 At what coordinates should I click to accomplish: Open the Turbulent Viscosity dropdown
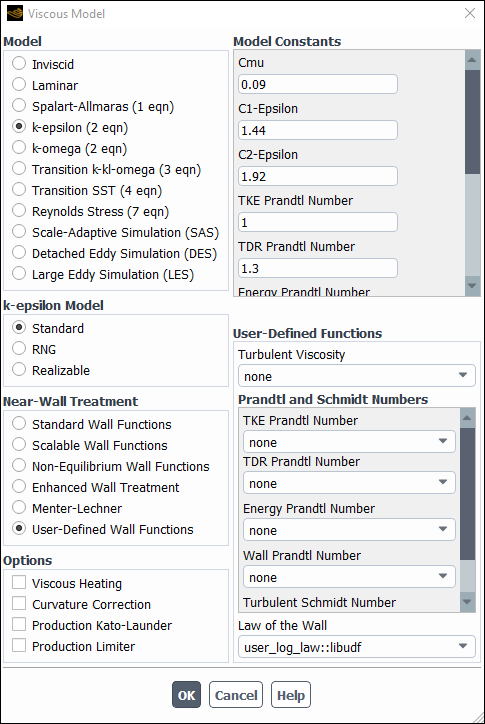(357, 376)
